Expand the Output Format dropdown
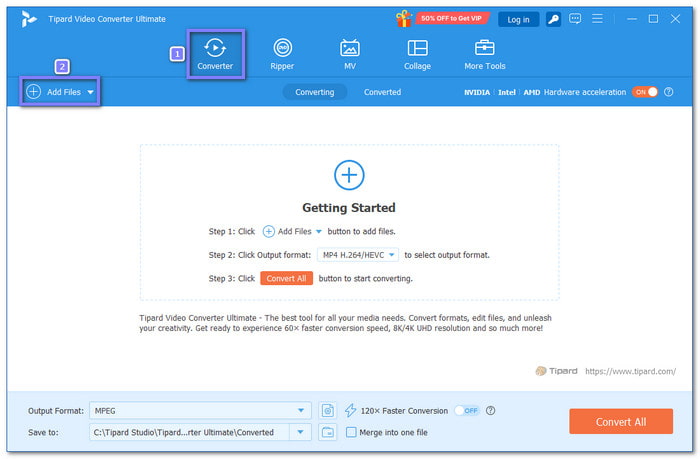 (302, 410)
